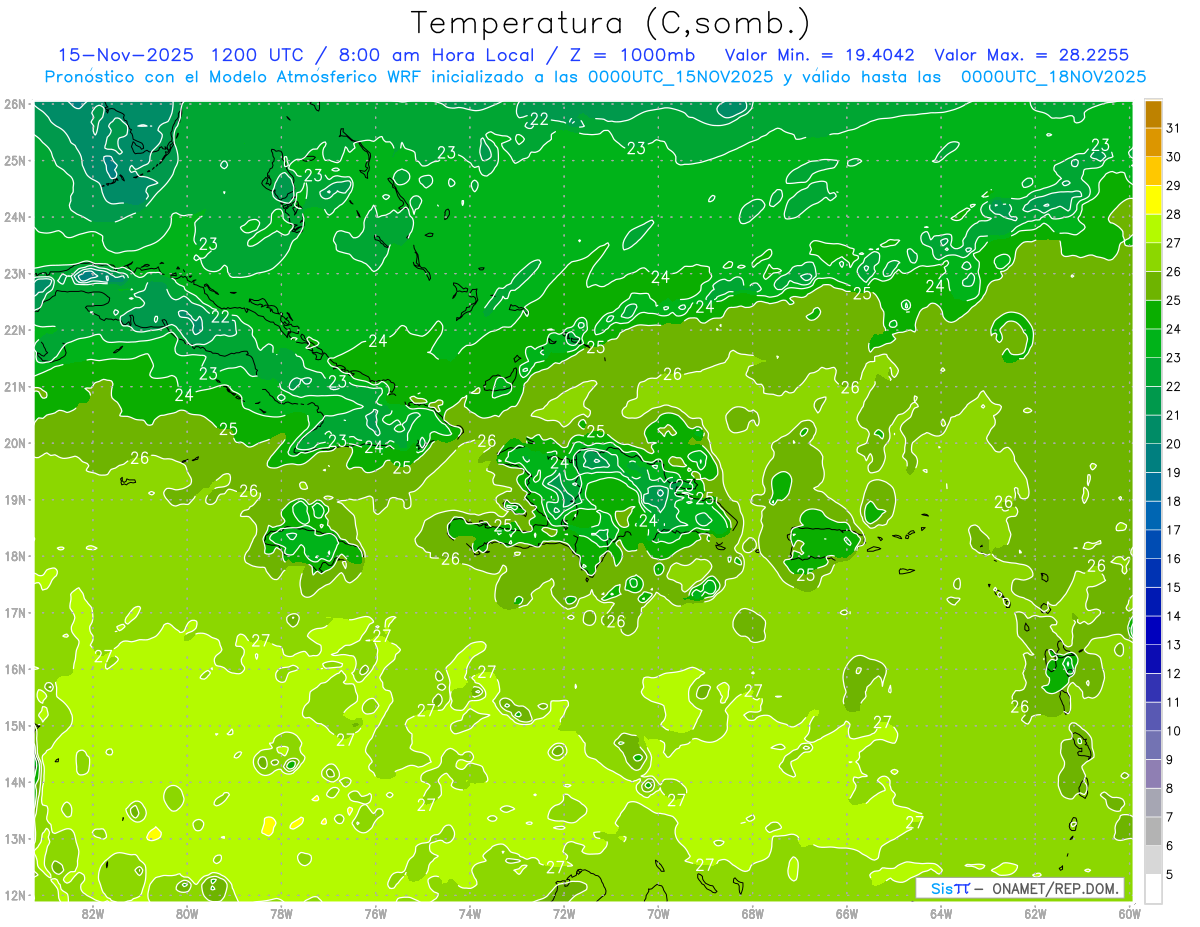Click the 78W longitude axis label
1200x927 pixels.
click(x=281, y=913)
